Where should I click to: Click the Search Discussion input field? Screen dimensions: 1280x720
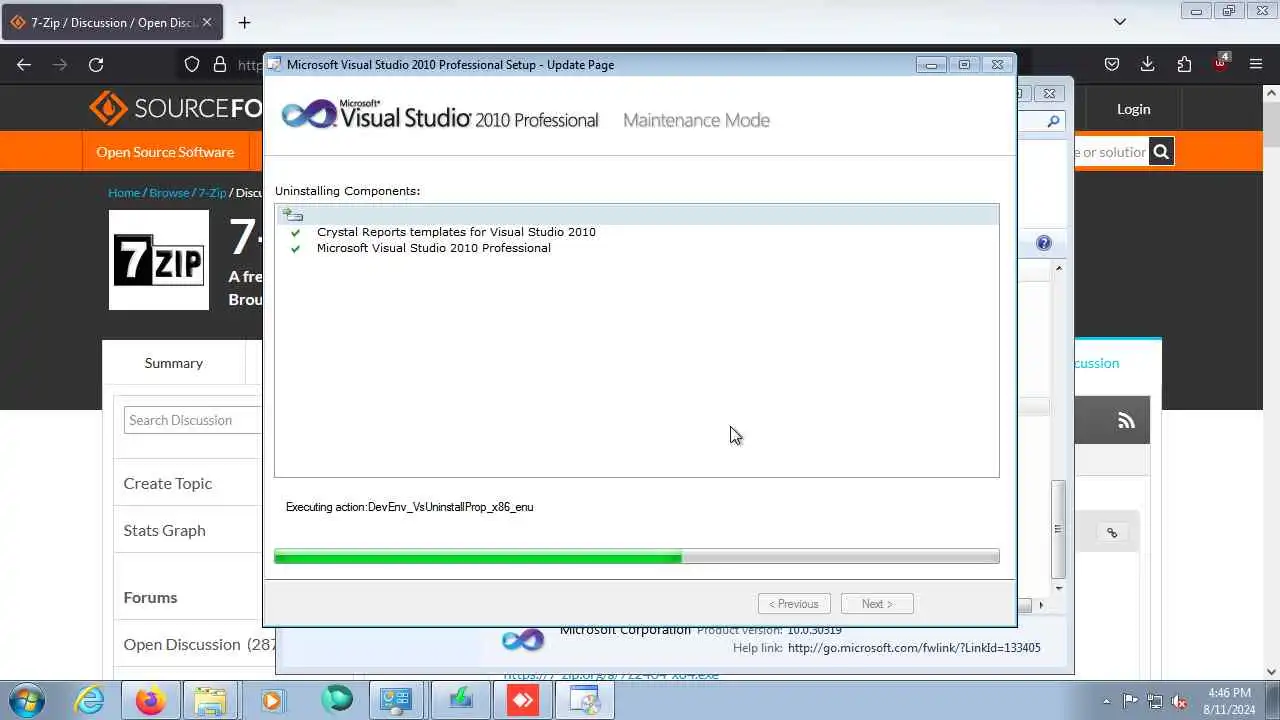tap(193, 420)
